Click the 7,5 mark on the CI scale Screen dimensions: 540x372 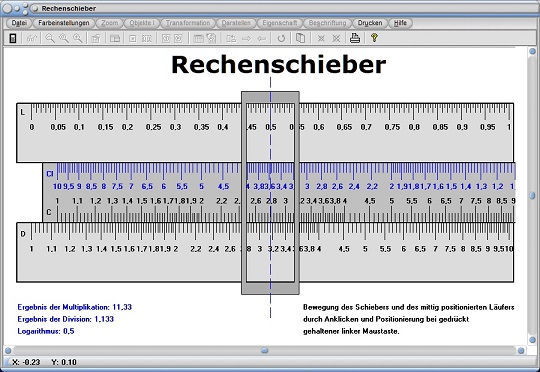(117, 186)
